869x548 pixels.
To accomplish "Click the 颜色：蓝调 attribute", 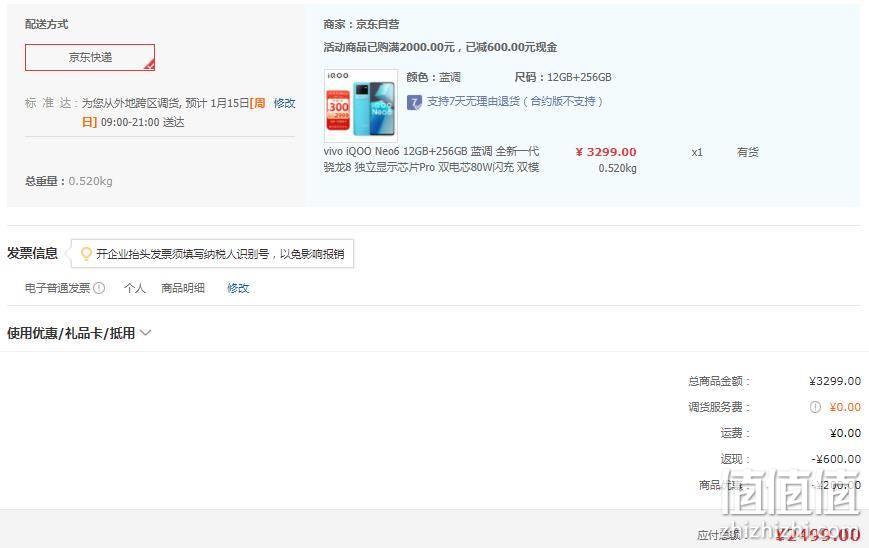I will [433, 77].
